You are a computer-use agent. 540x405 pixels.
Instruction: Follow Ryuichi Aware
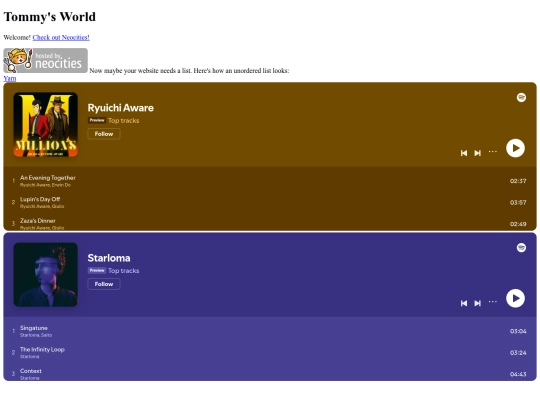104,134
